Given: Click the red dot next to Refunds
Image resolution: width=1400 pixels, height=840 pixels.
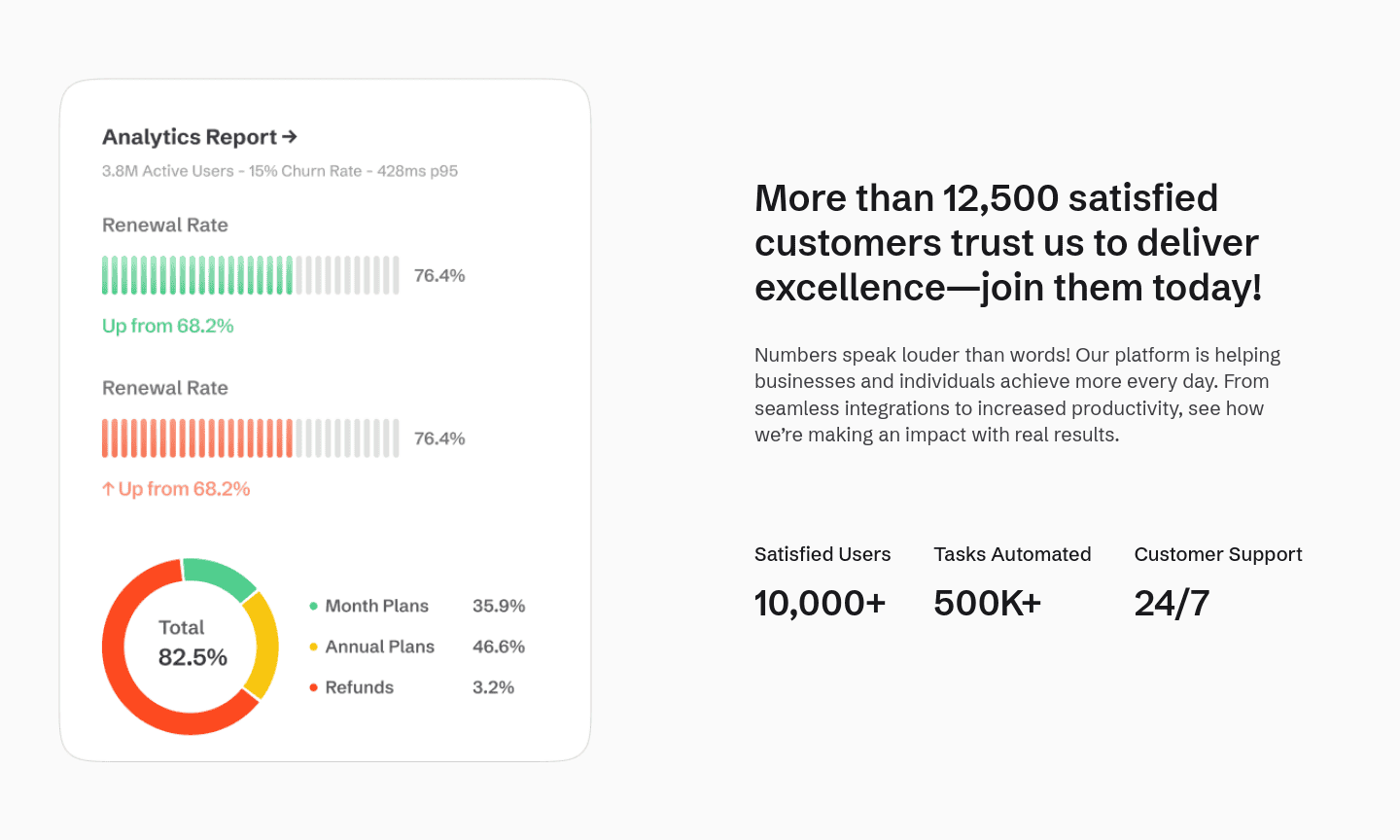Looking at the screenshot, I should click(x=313, y=687).
